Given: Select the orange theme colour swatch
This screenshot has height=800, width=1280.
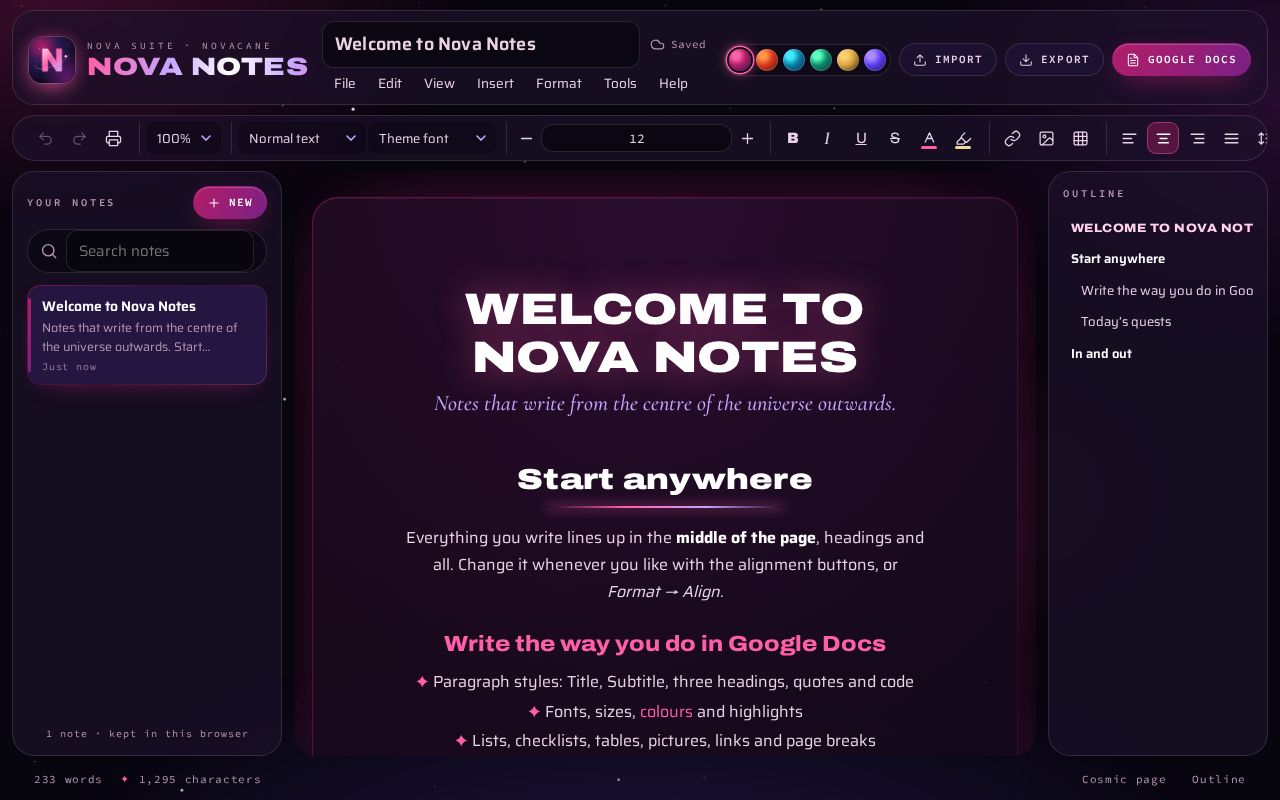Looking at the screenshot, I should click(x=767, y=60).
